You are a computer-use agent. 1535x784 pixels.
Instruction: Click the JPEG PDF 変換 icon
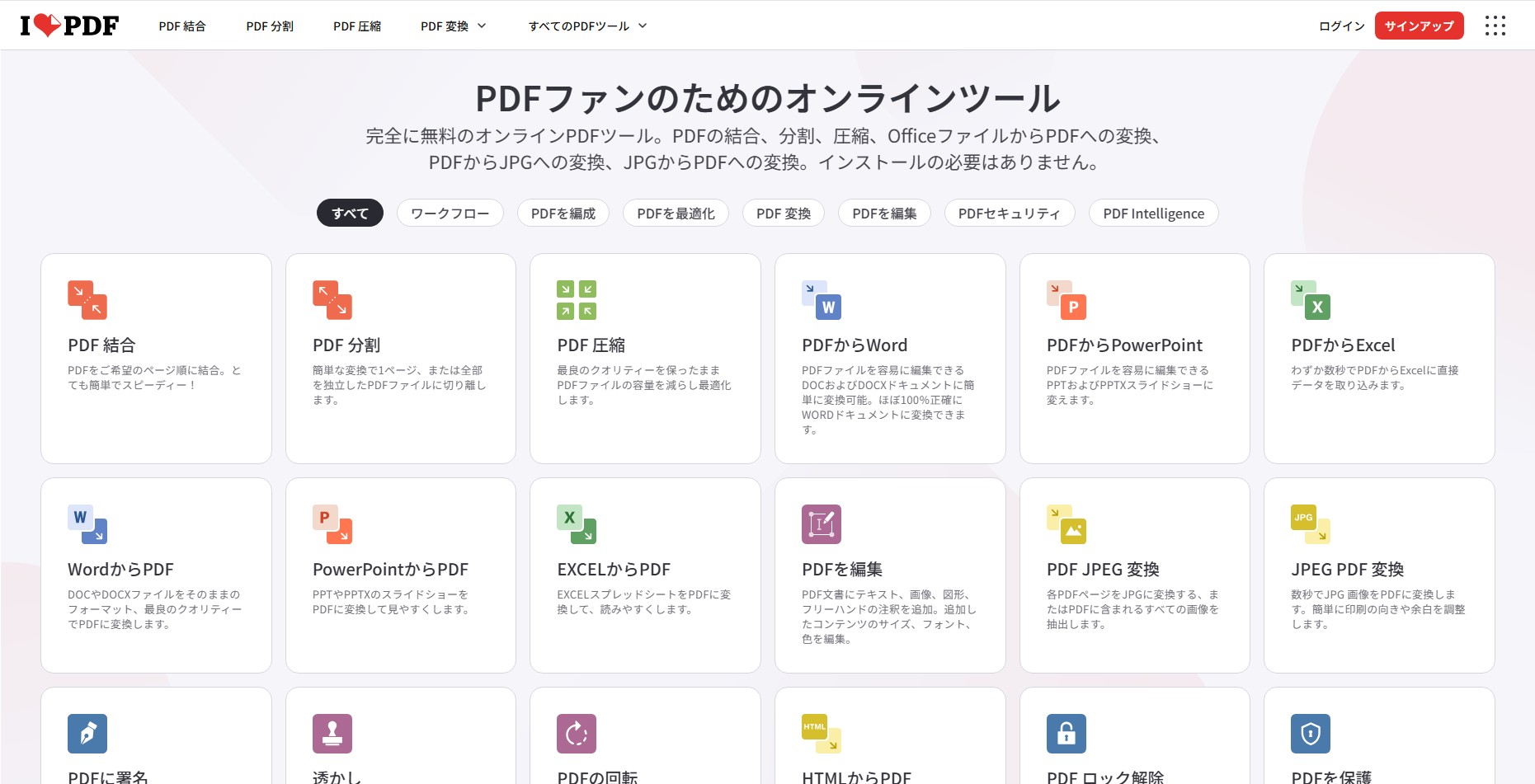click(1311, 524)
